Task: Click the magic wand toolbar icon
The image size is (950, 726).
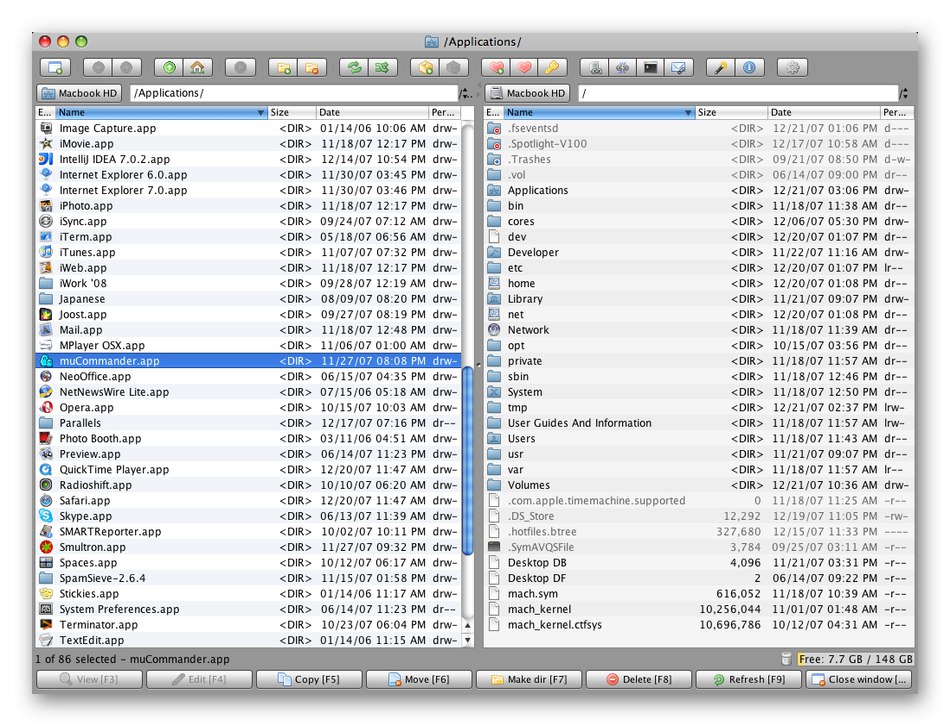Action: point(721,67)
